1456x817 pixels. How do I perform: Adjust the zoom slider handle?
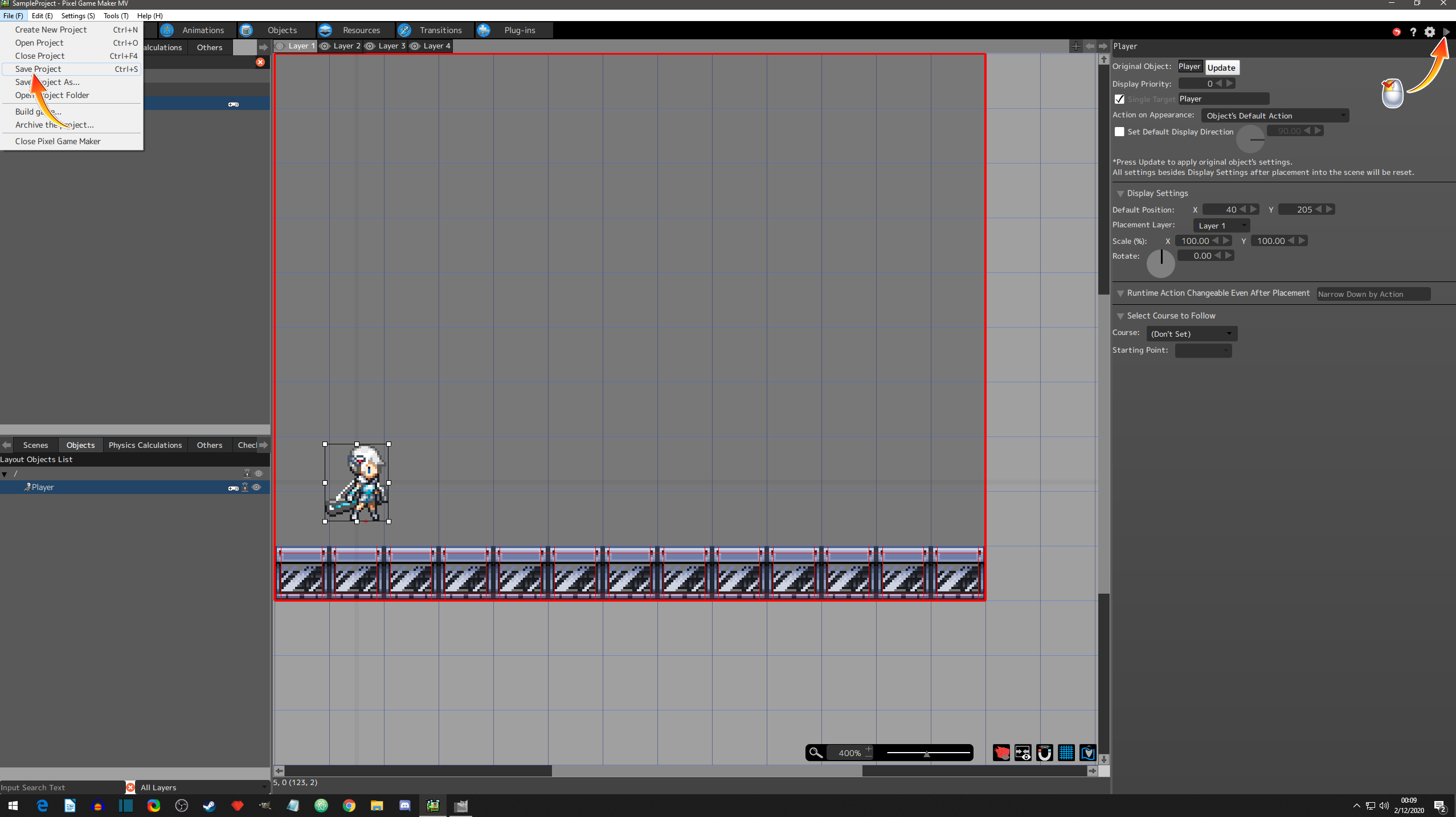(926, 753)
